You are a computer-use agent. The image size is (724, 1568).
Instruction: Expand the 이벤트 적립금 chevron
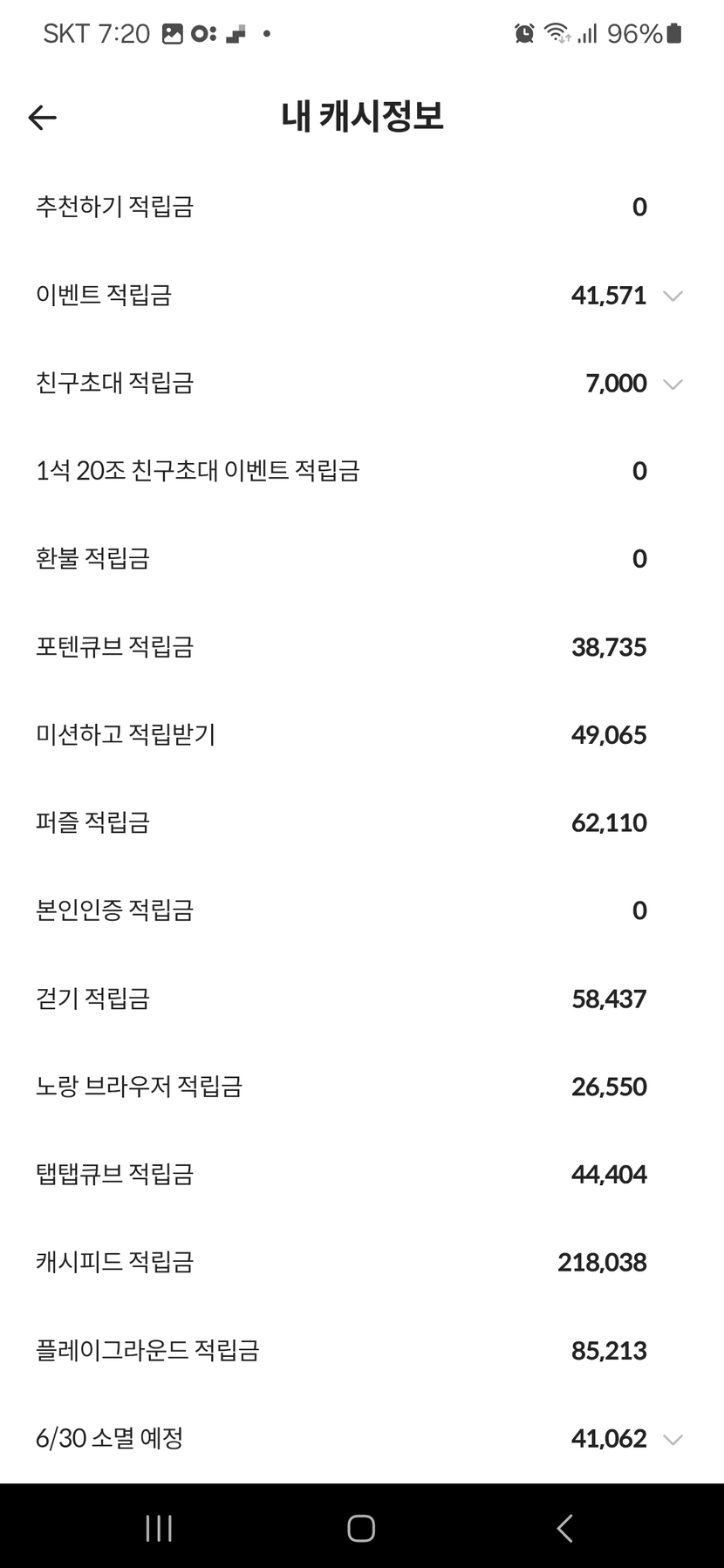click(672, 296)
